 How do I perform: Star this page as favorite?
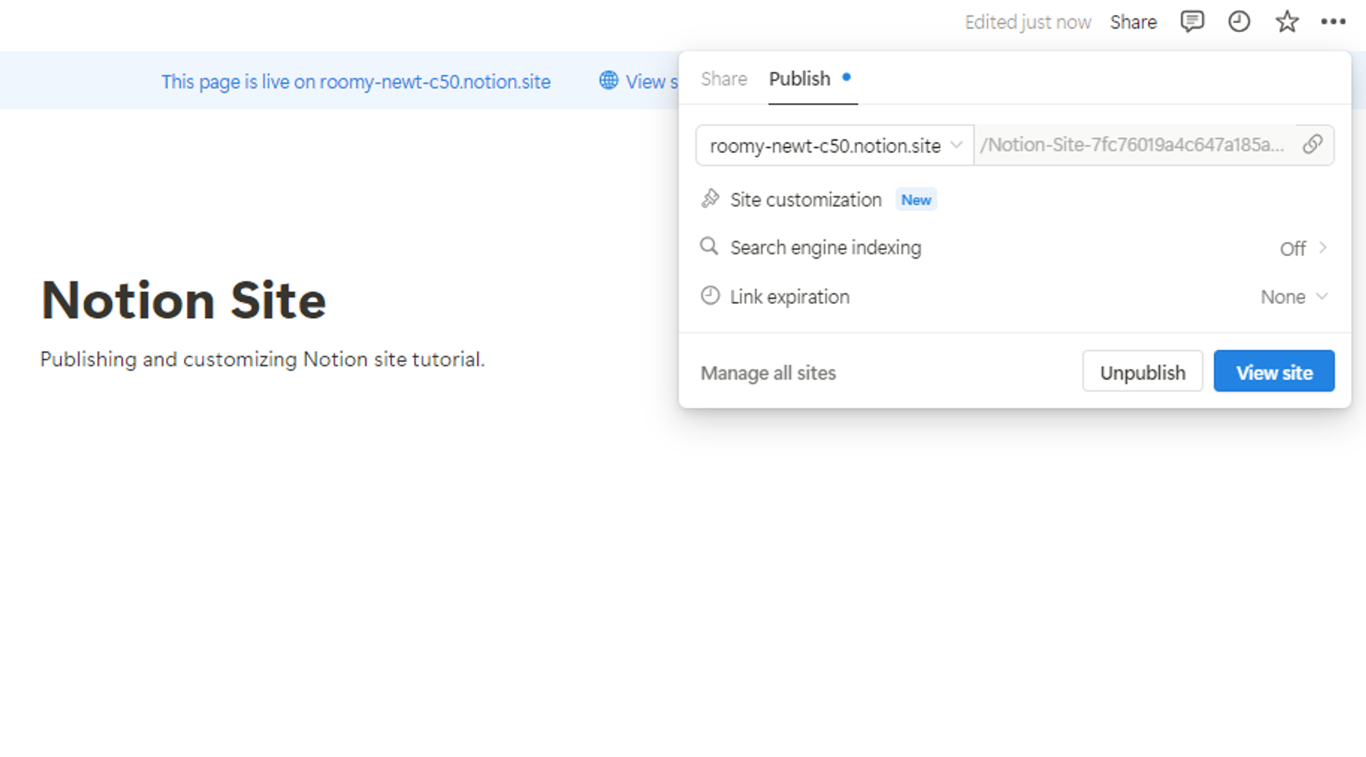[x=1287, y=22]
